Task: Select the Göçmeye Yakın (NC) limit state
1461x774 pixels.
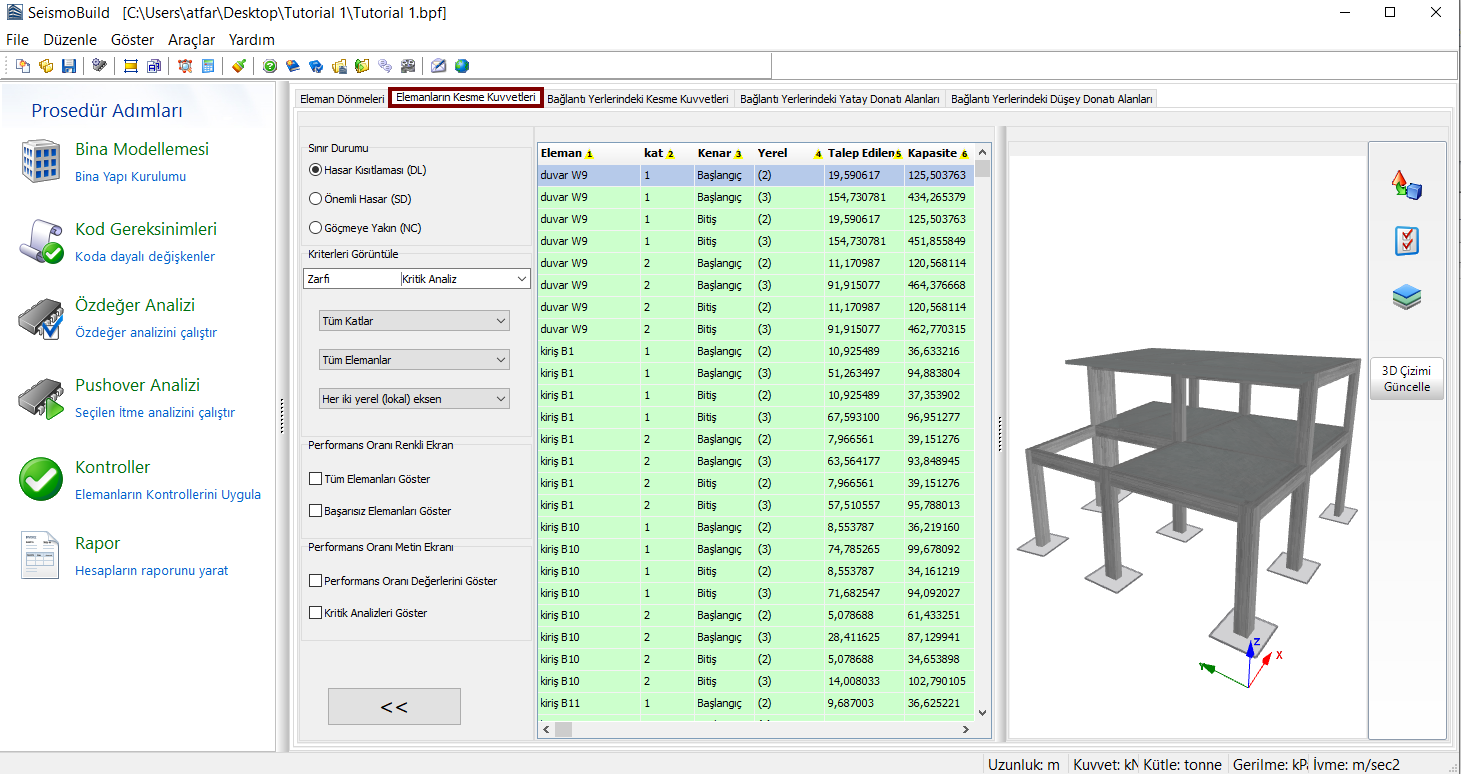Action: (316, 228)
